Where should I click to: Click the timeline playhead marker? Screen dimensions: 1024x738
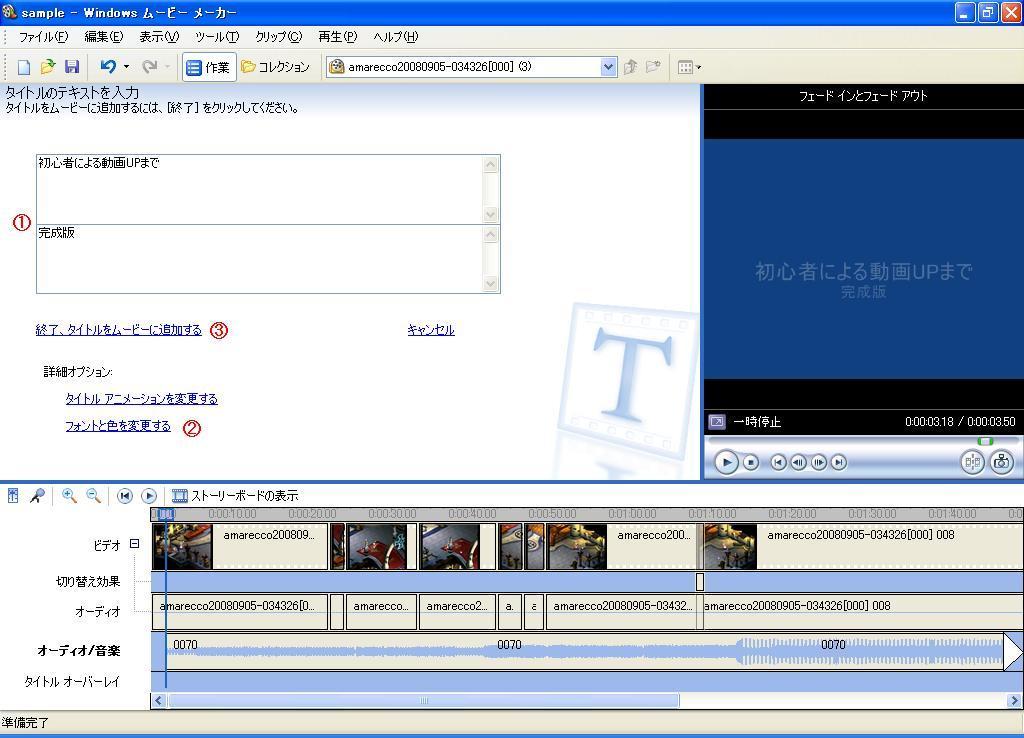[165, 515]
